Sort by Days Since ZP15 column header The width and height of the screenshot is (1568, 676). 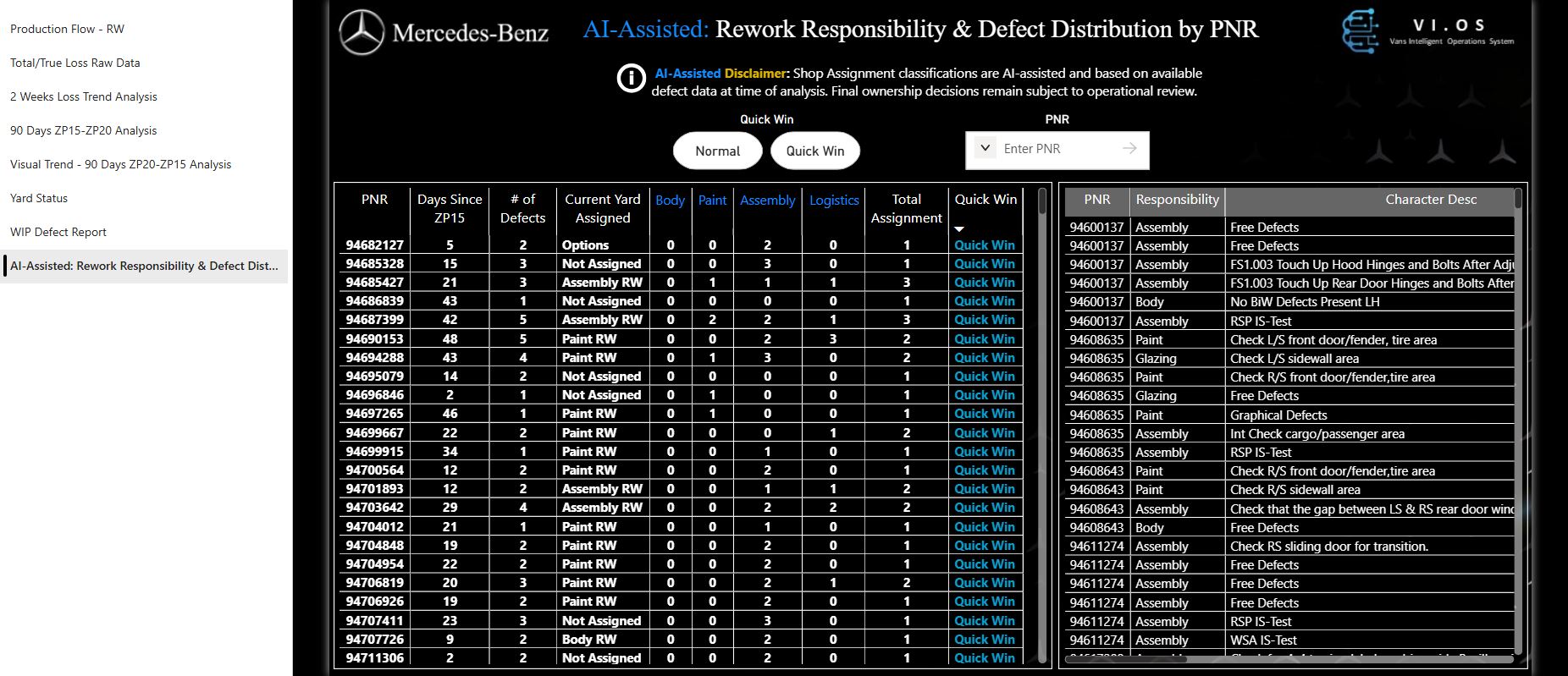pos(449,208)
